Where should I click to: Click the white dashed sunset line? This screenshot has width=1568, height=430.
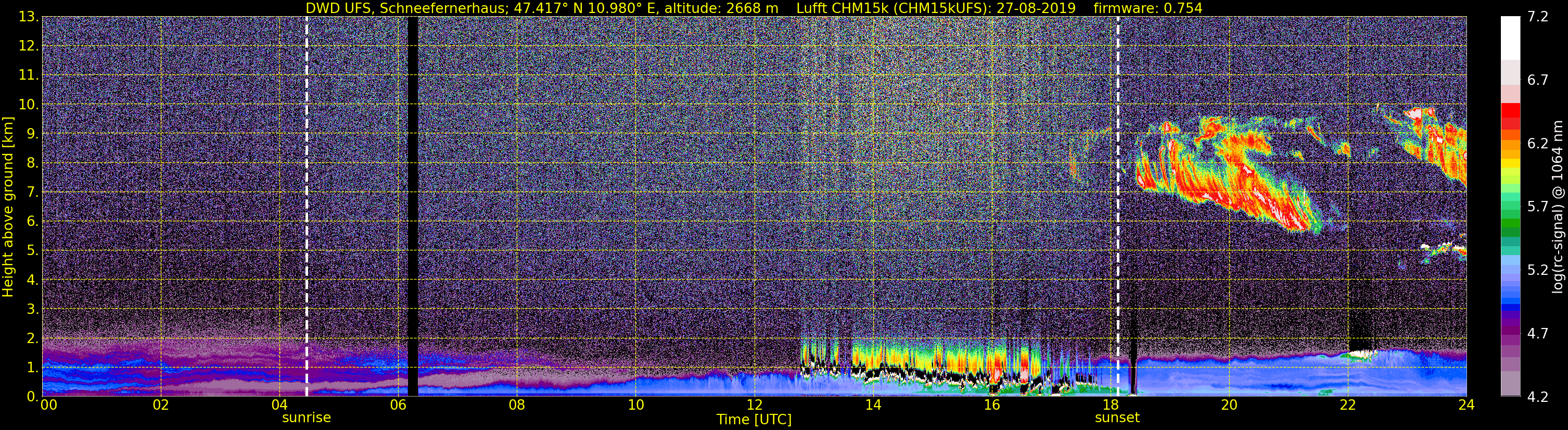pyautogui.click(x=1118, y=207)
